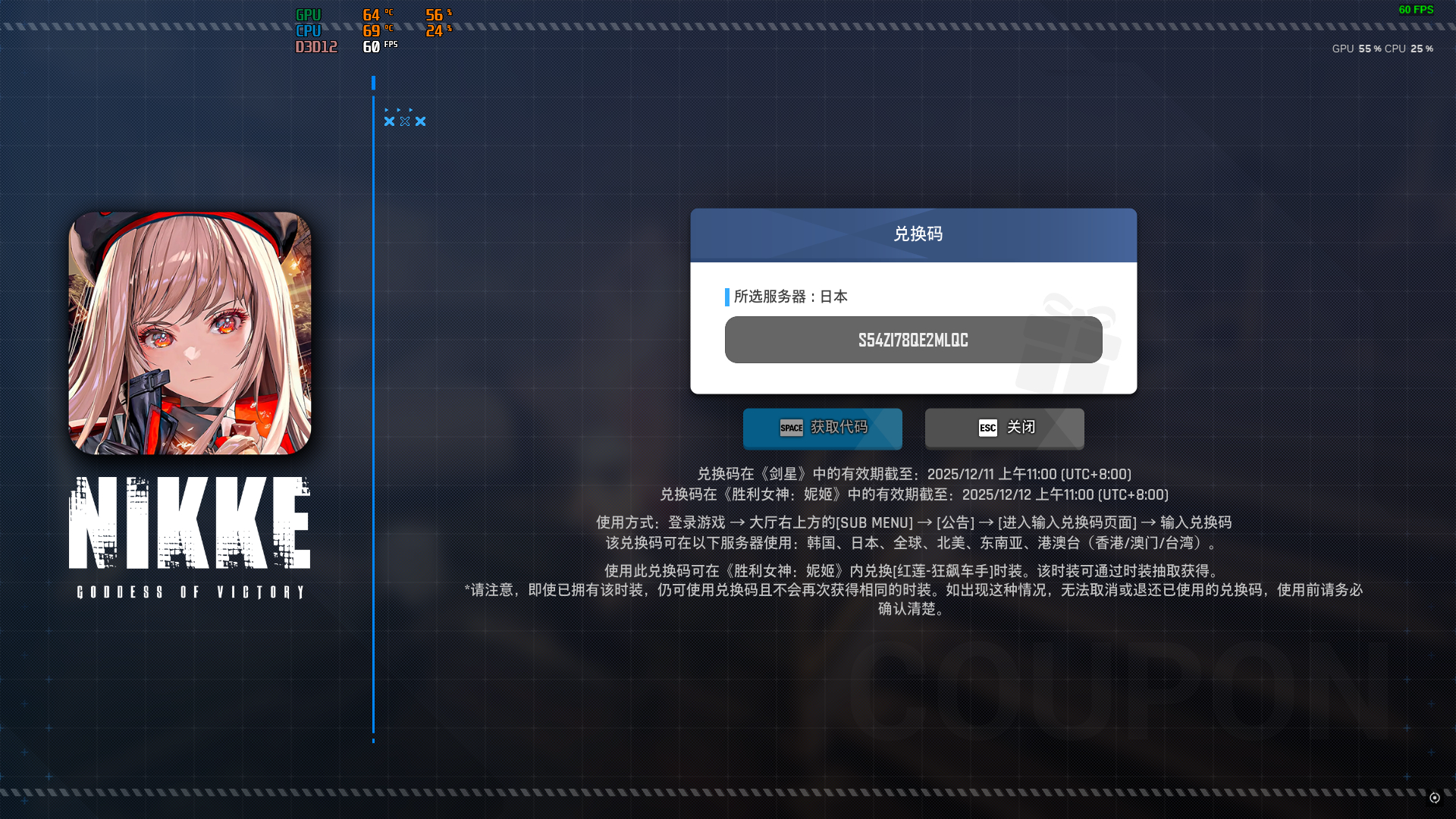
Task: Click the target icon in bottom corner
Action: coord(1434,797)
